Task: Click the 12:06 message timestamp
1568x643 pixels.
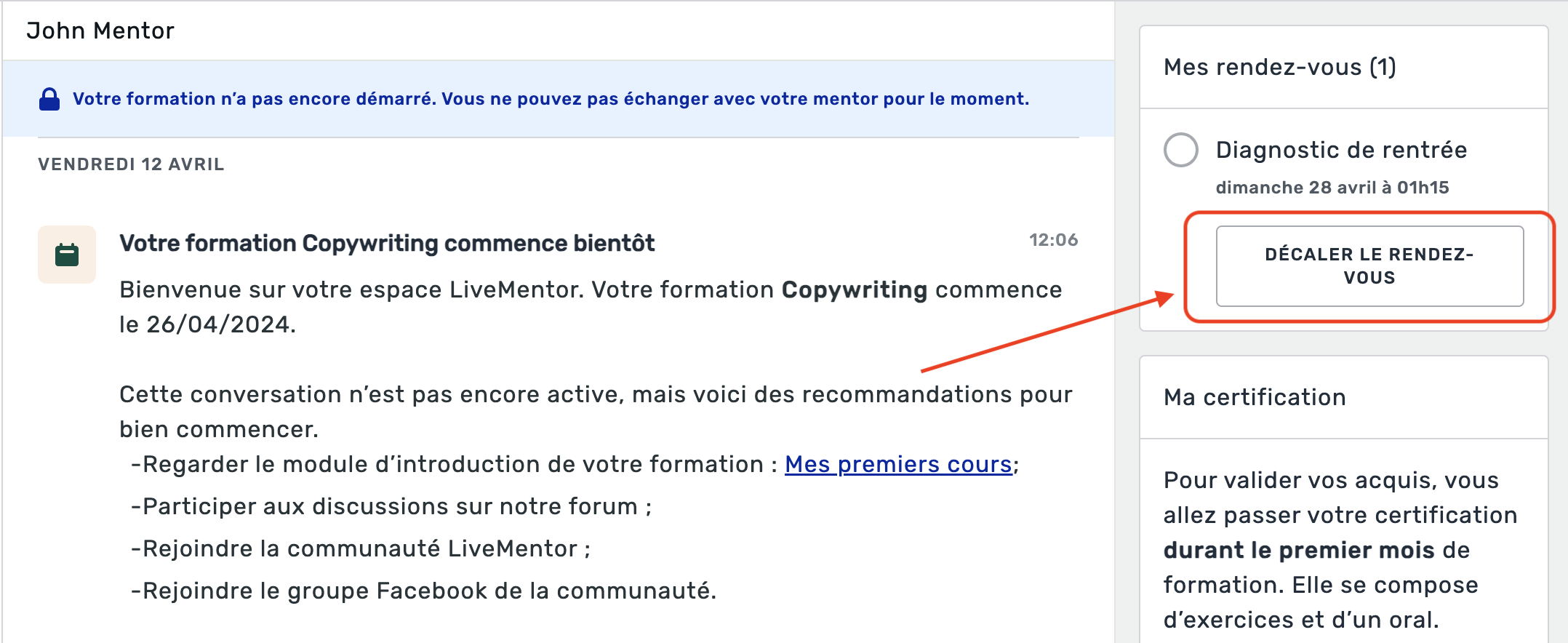Action: pos(1053,240)
